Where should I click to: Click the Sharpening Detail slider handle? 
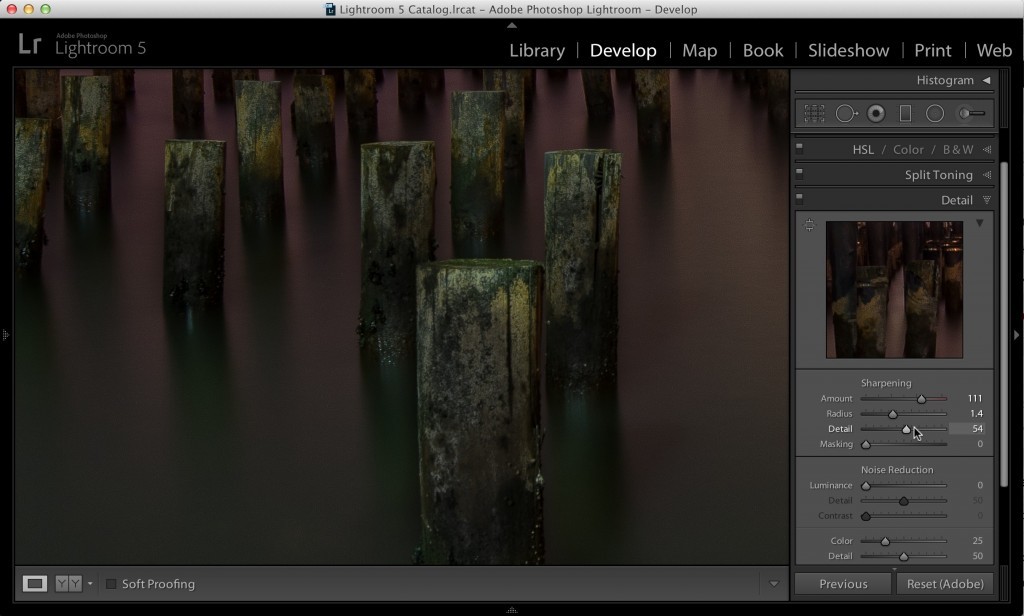point(906,429)
